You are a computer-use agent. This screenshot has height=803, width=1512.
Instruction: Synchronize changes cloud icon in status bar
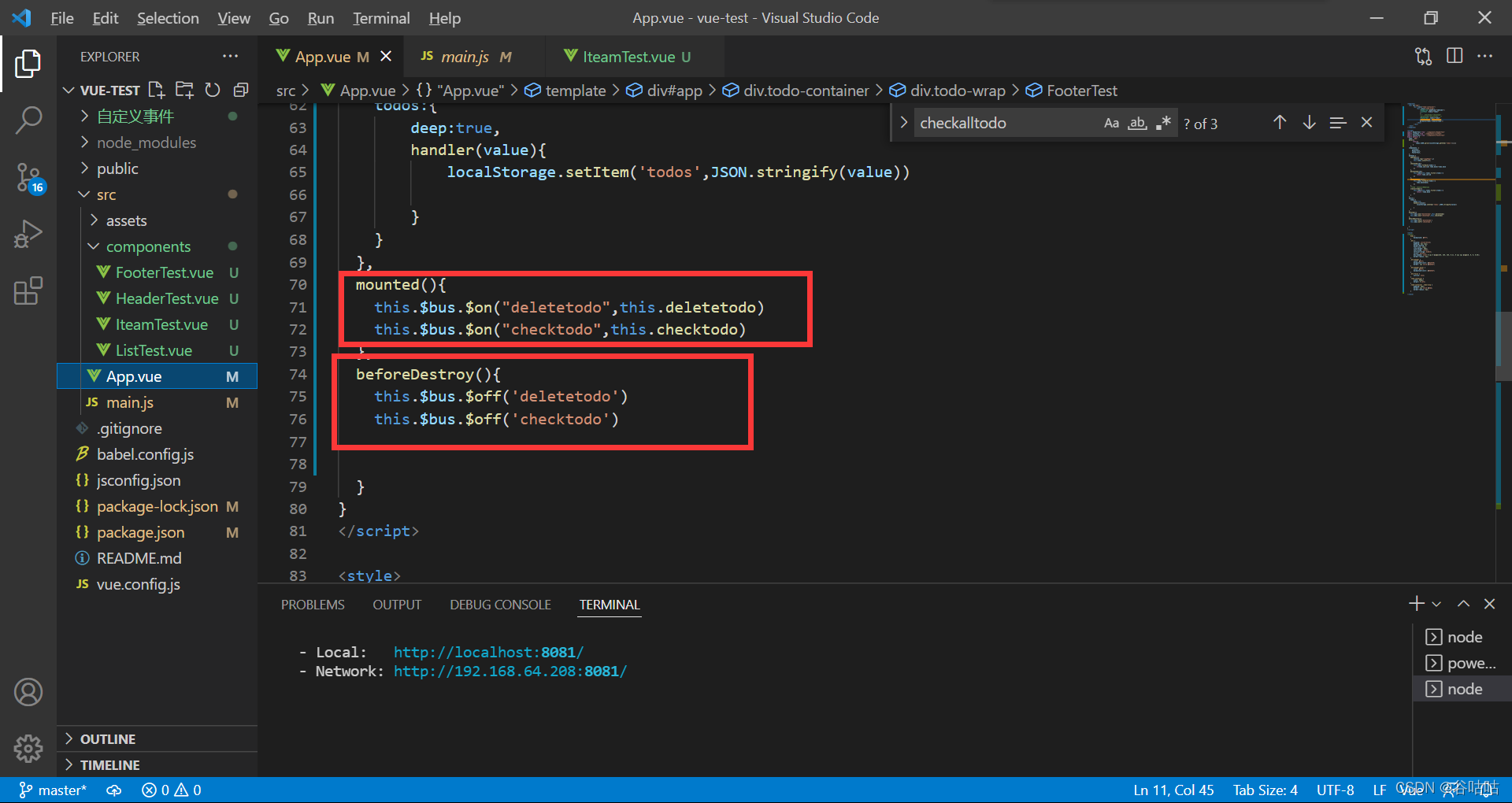(114, 790)
